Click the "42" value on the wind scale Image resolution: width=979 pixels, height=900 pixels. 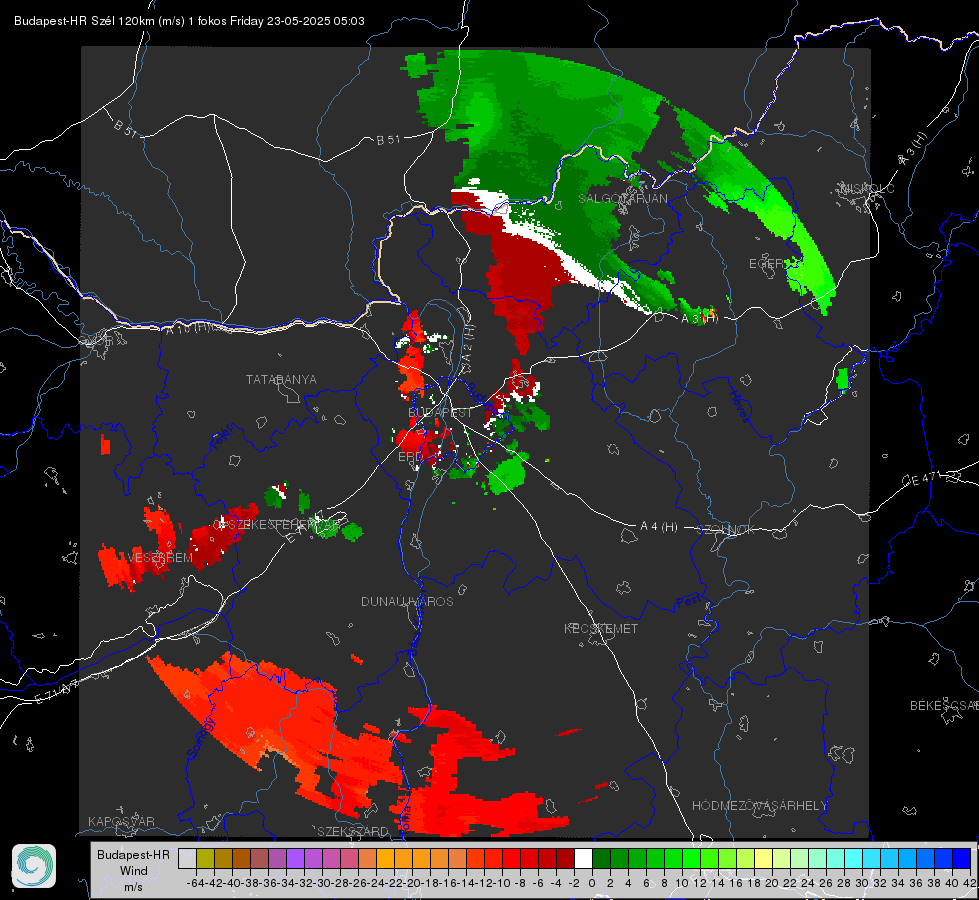[x=970, y=883]
